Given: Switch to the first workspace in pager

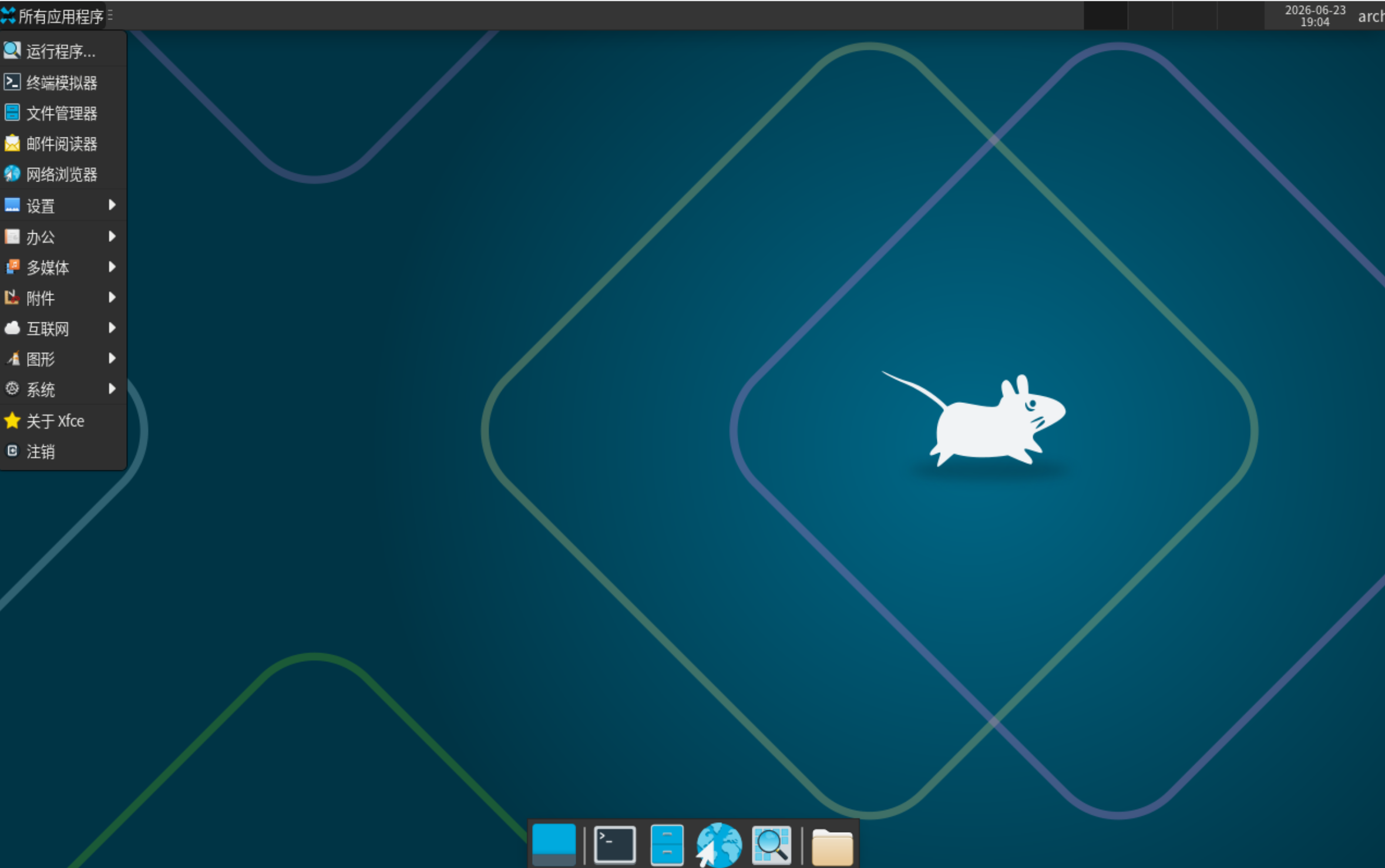Looking at the screenshot, I should [1105, 16].
